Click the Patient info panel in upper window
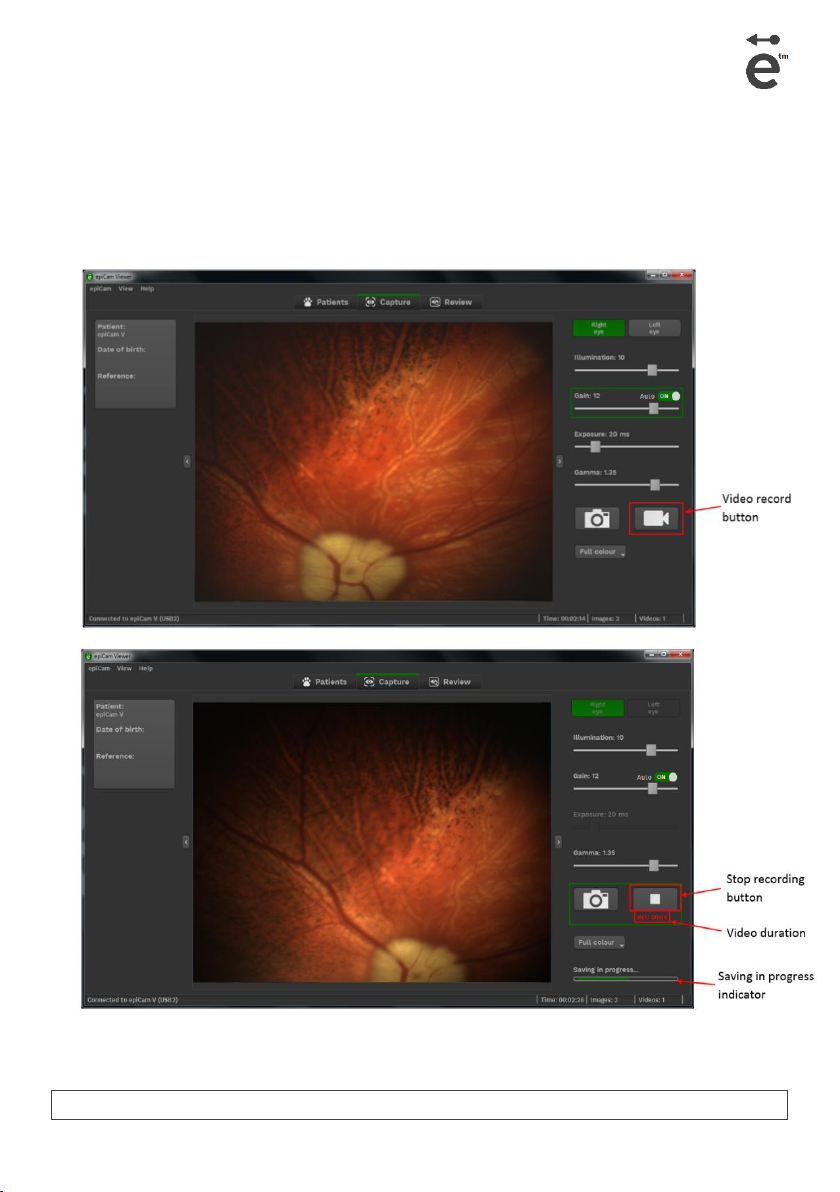 pyautogui.click(x=135, y=364)
